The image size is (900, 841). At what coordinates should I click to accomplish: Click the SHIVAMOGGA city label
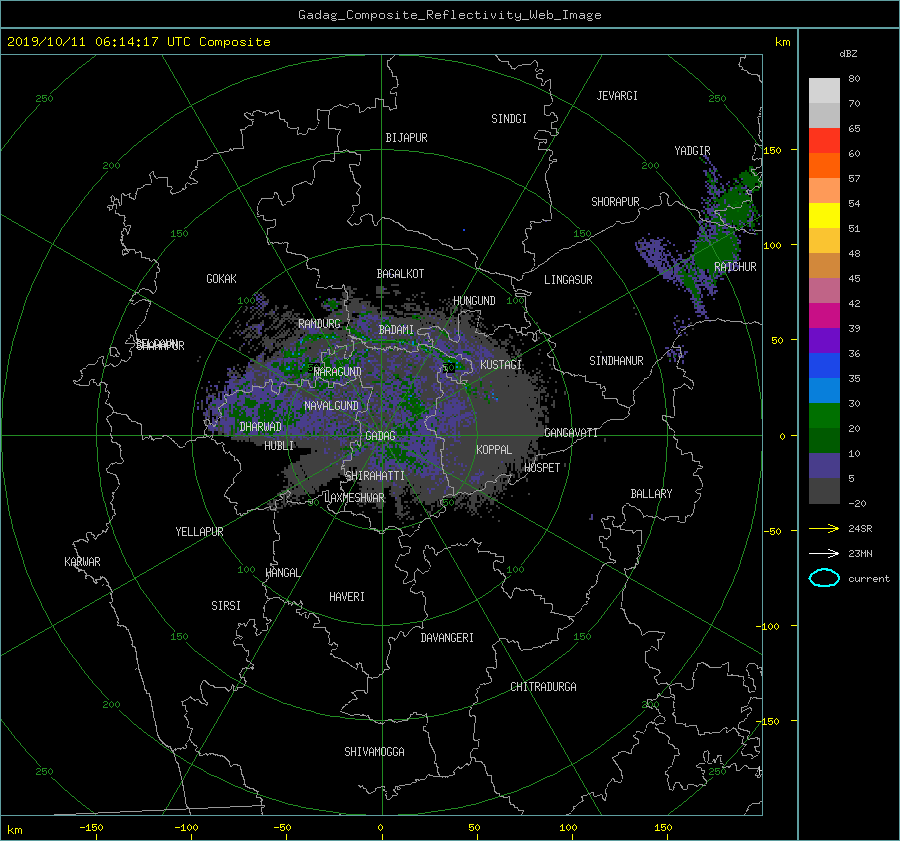tap(374, 751)
